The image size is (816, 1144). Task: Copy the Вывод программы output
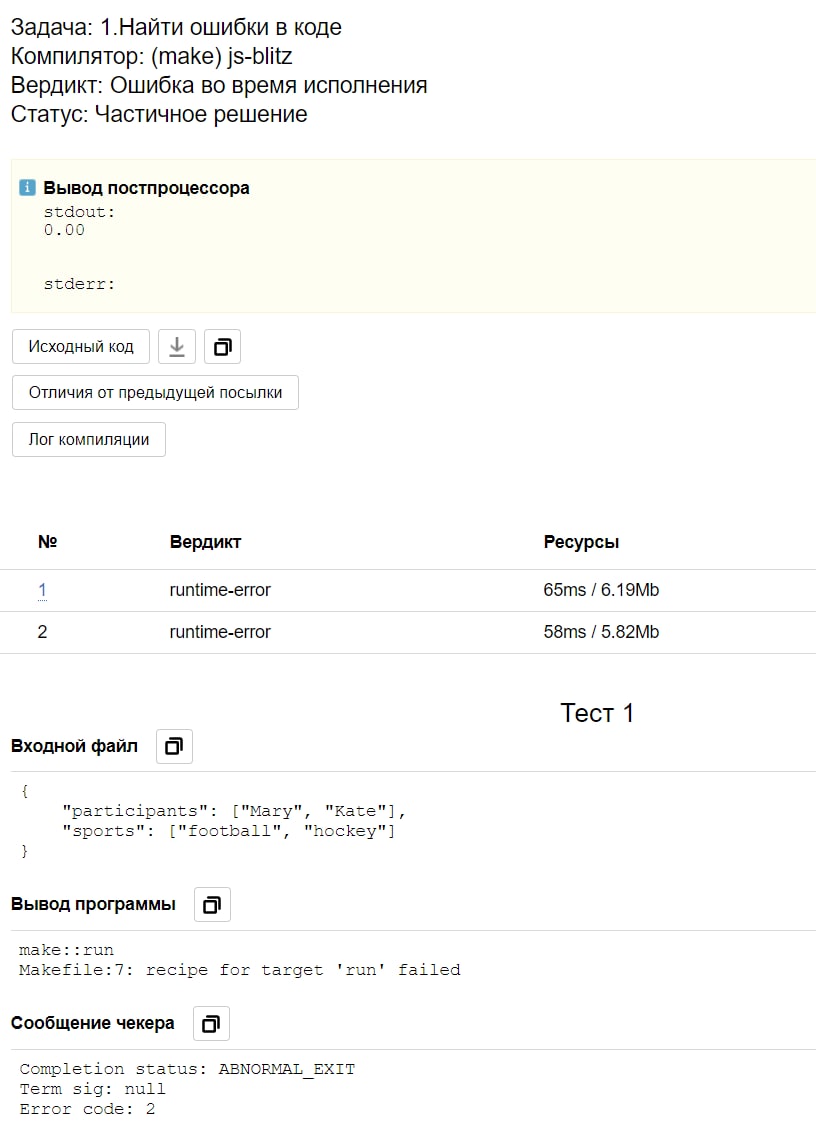(212, 905)
